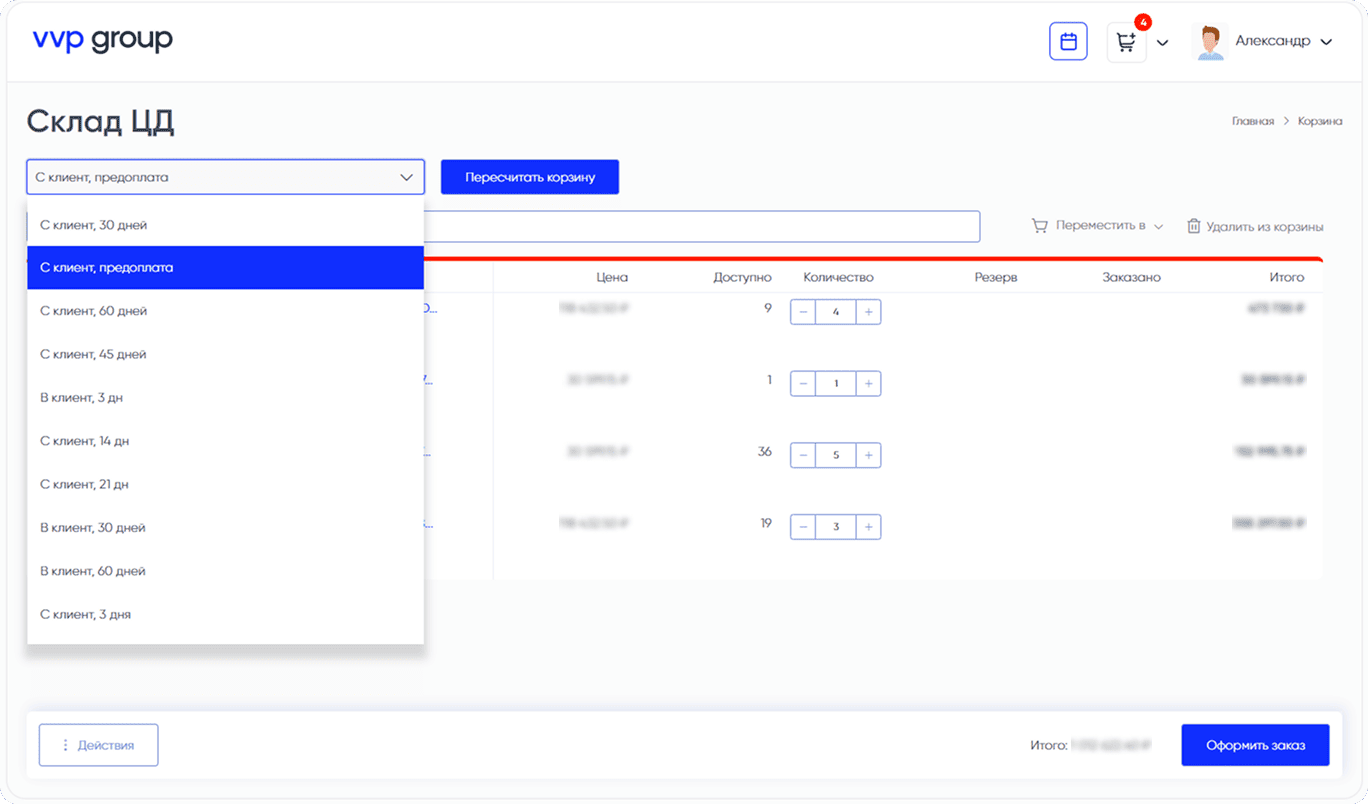Open the calendar icon in header
The width and height of the screenshot is (1368, 805).
[1068, 42]
